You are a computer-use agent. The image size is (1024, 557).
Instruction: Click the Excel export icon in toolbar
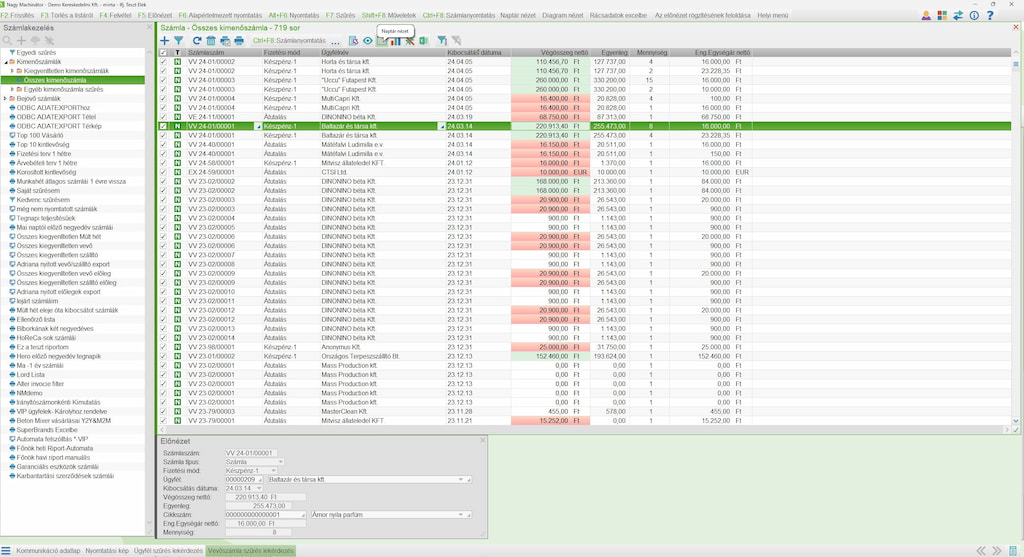[x=424, y=41]
